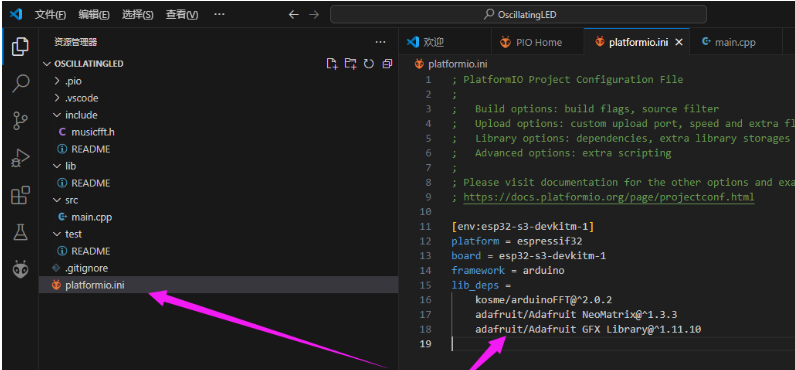This screenshot has height=370, width=795.
Task: Open the Source Control view
Action: [20, 121]
